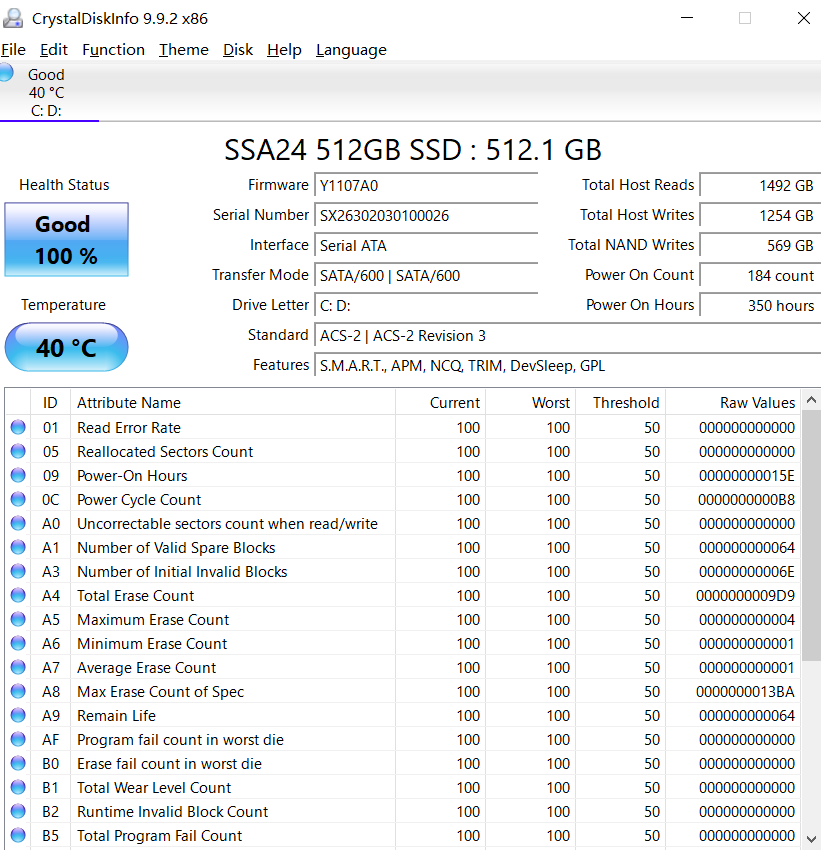
Task: Click the Features field listing S.M.A.R.T.
Action: [567, 365]
